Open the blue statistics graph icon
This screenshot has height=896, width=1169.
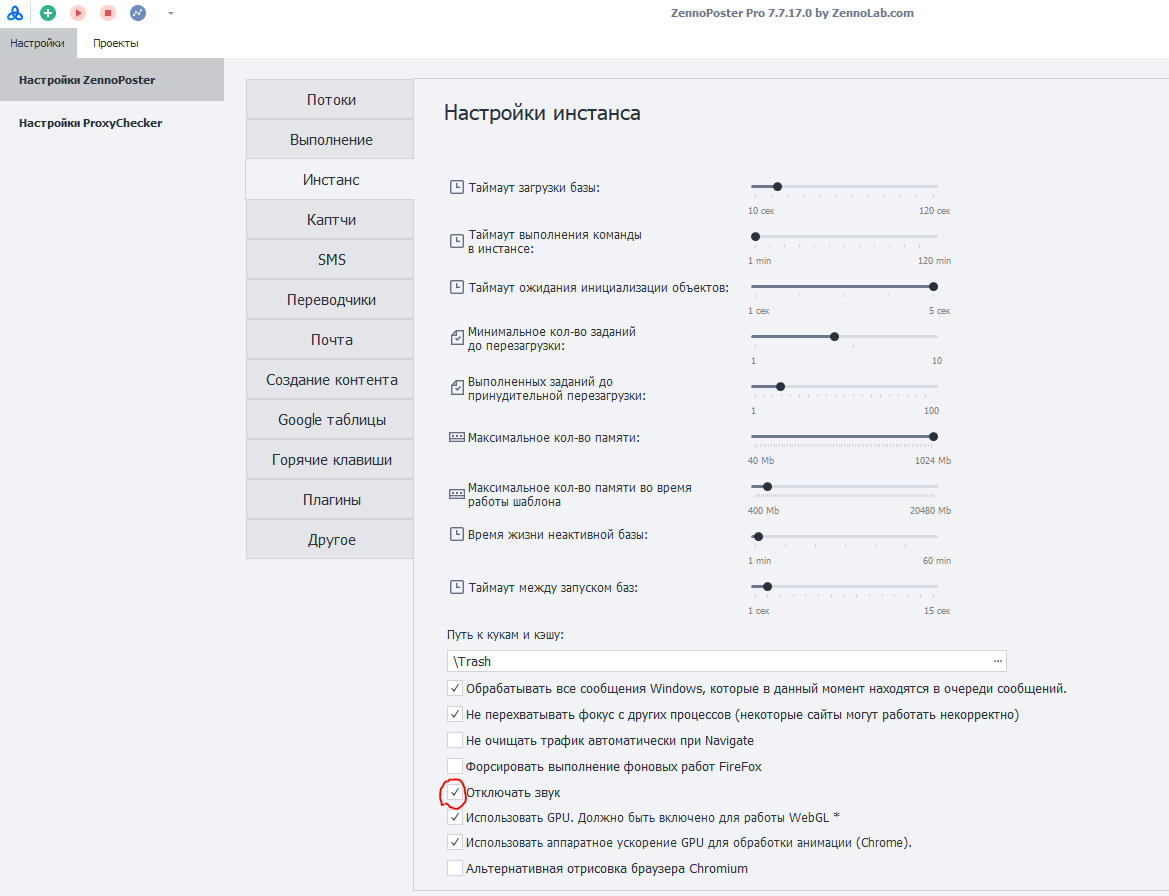point(138,13)
